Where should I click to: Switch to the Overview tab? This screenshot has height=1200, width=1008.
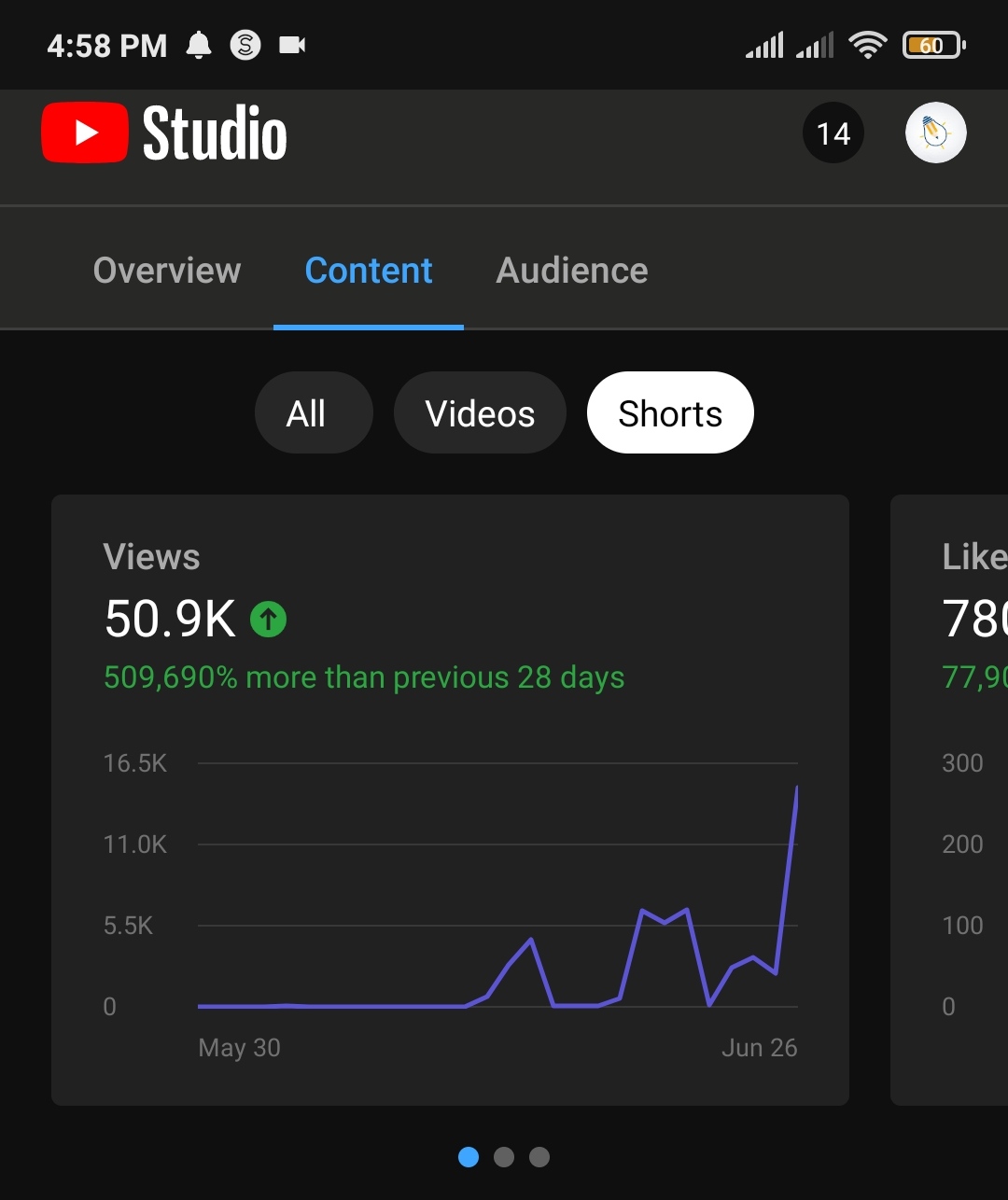click(167, 271)
